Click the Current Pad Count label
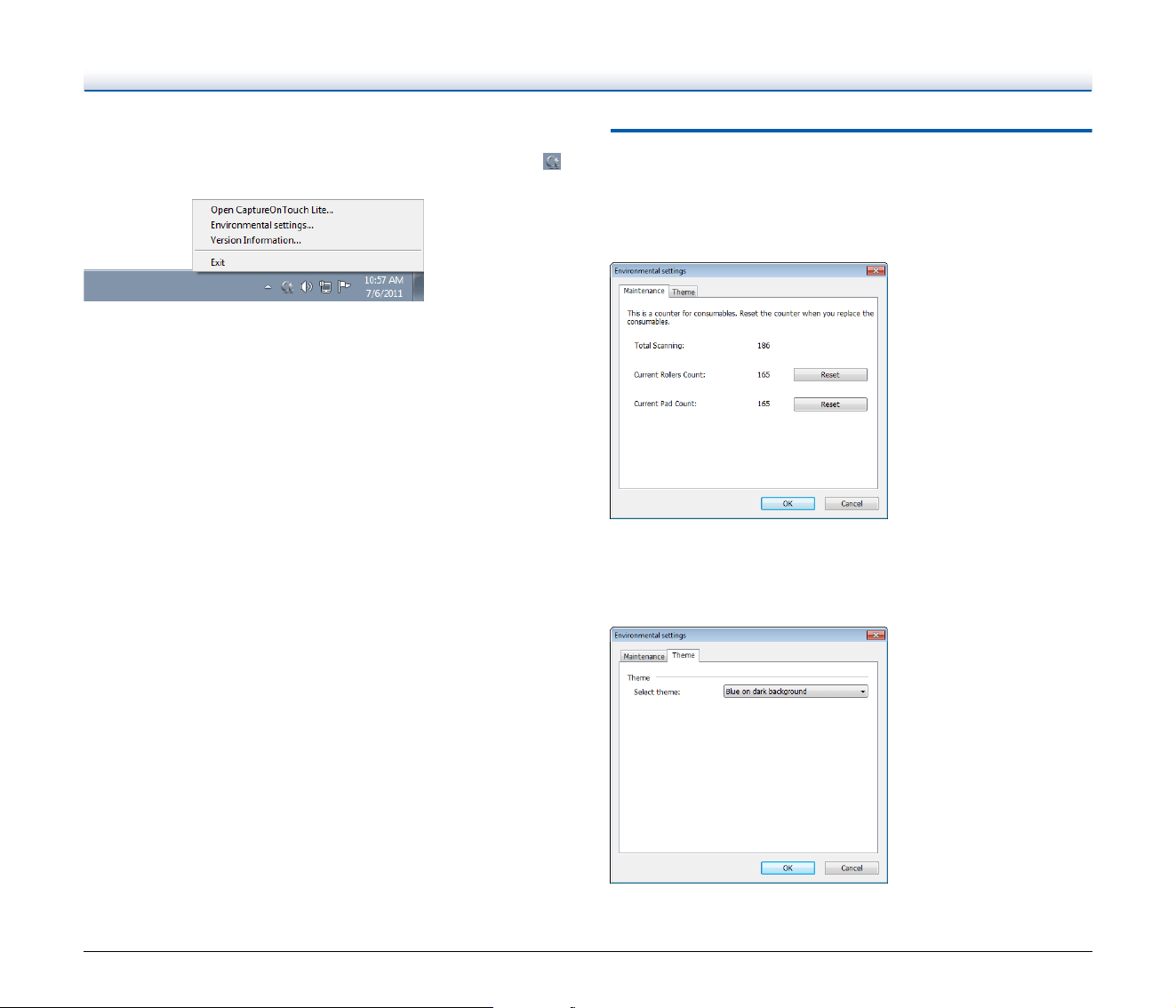Screen dimensions: 1176x1008 click(x=665, y=404)
